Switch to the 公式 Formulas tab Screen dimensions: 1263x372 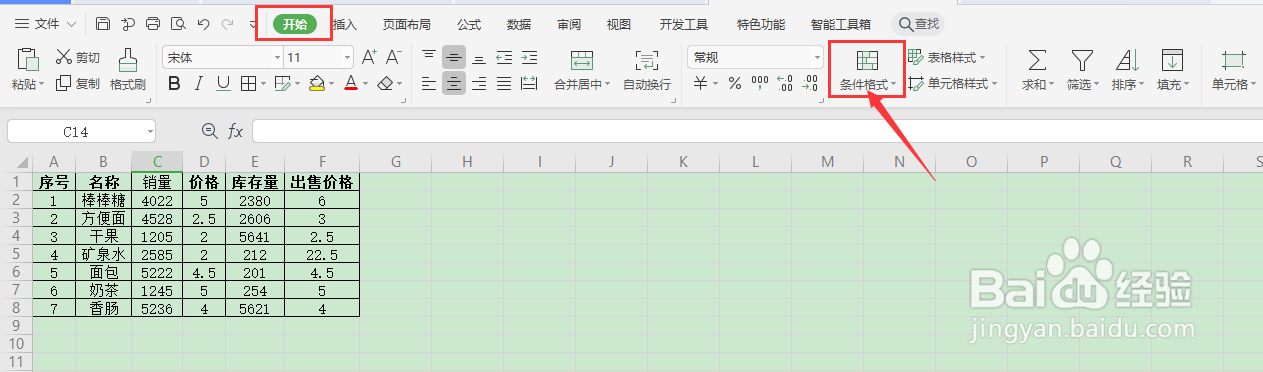(469, 24)
